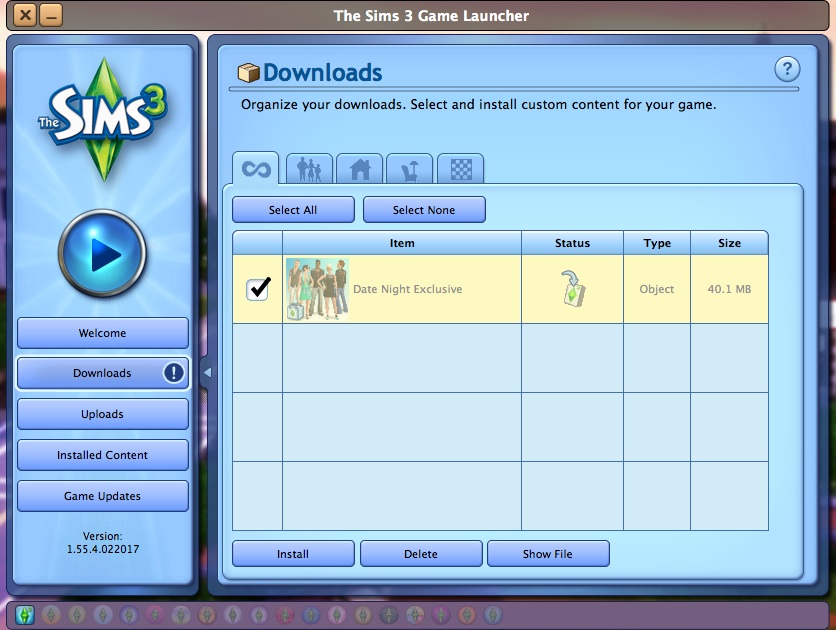The height and width of the screenshot is (630, 836).
Task: Click the first green plumbob icon in bottom bar
Action: [x=25, y=614]
